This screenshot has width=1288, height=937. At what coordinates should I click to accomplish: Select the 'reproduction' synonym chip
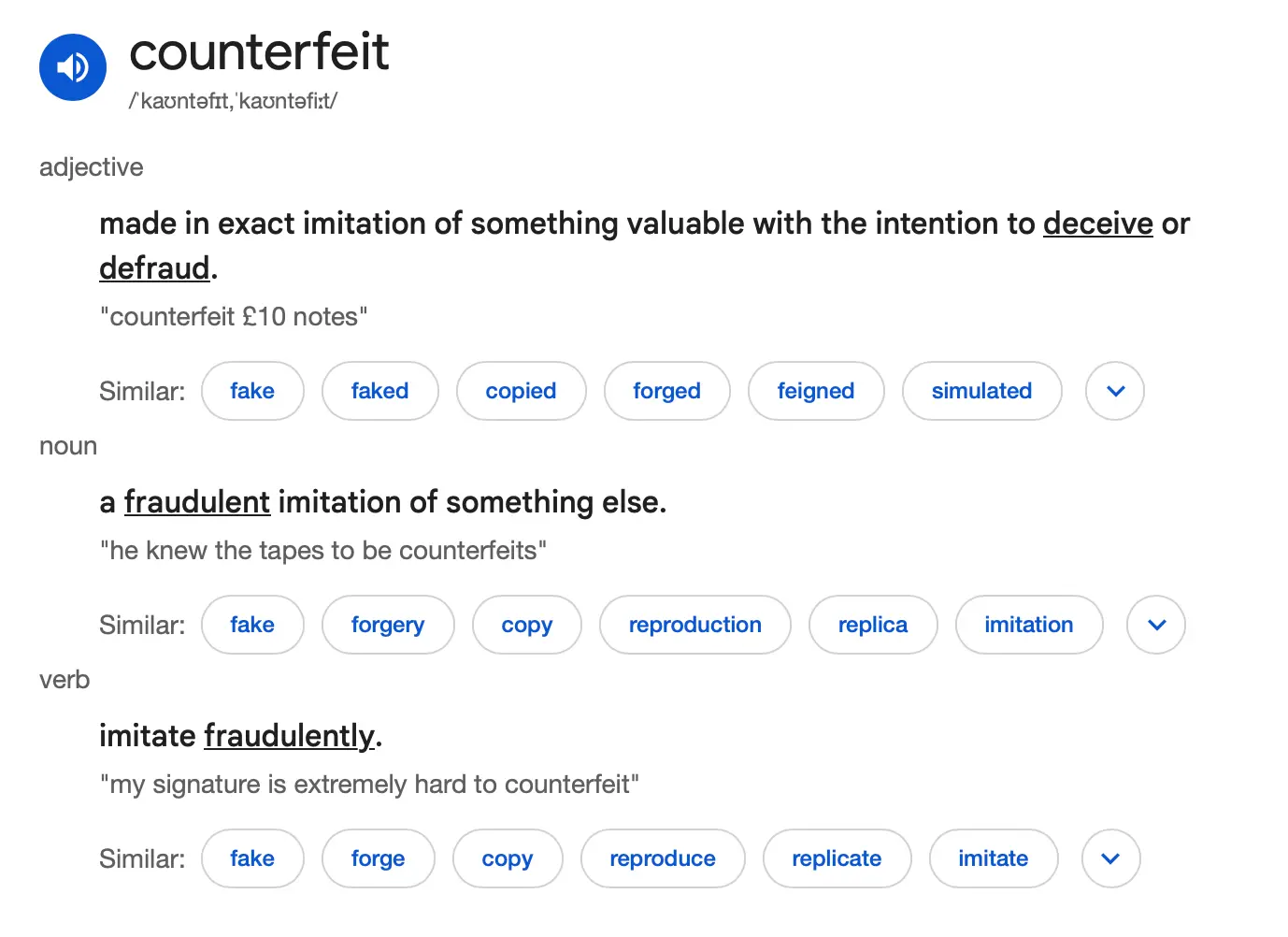694,625
